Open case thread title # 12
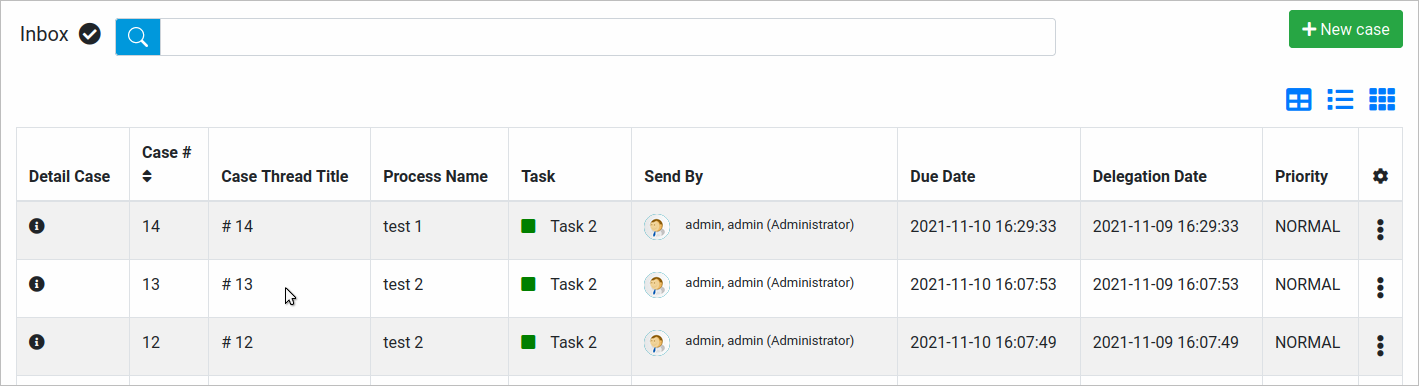This screenshot has width=1419, height=386. pos(237,342)
